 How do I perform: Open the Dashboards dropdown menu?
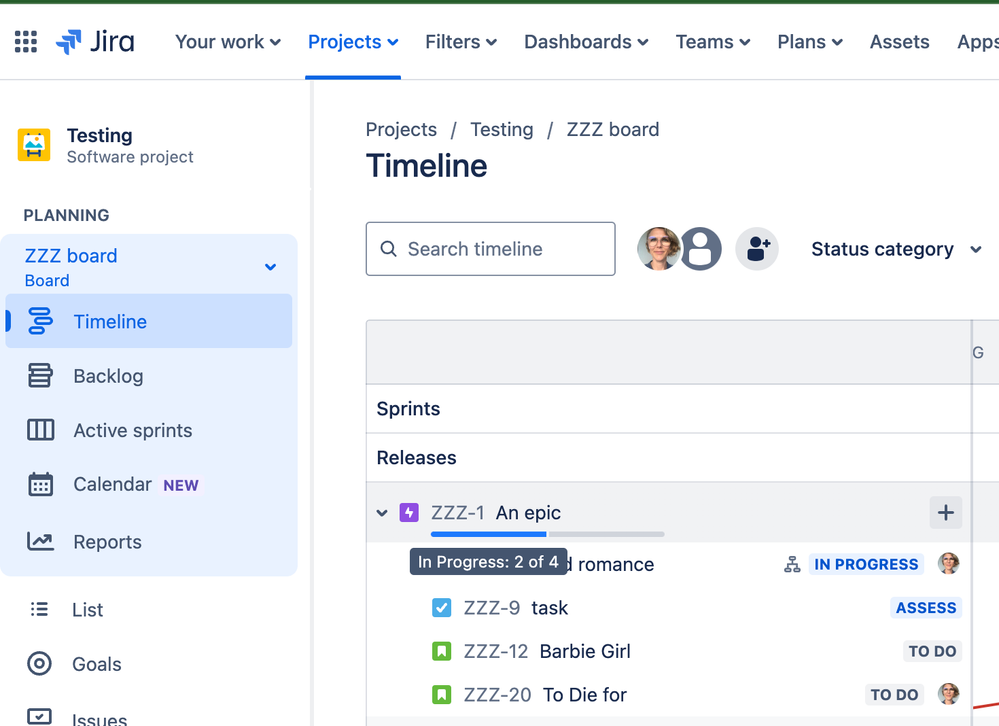click(x=586, y=42)
